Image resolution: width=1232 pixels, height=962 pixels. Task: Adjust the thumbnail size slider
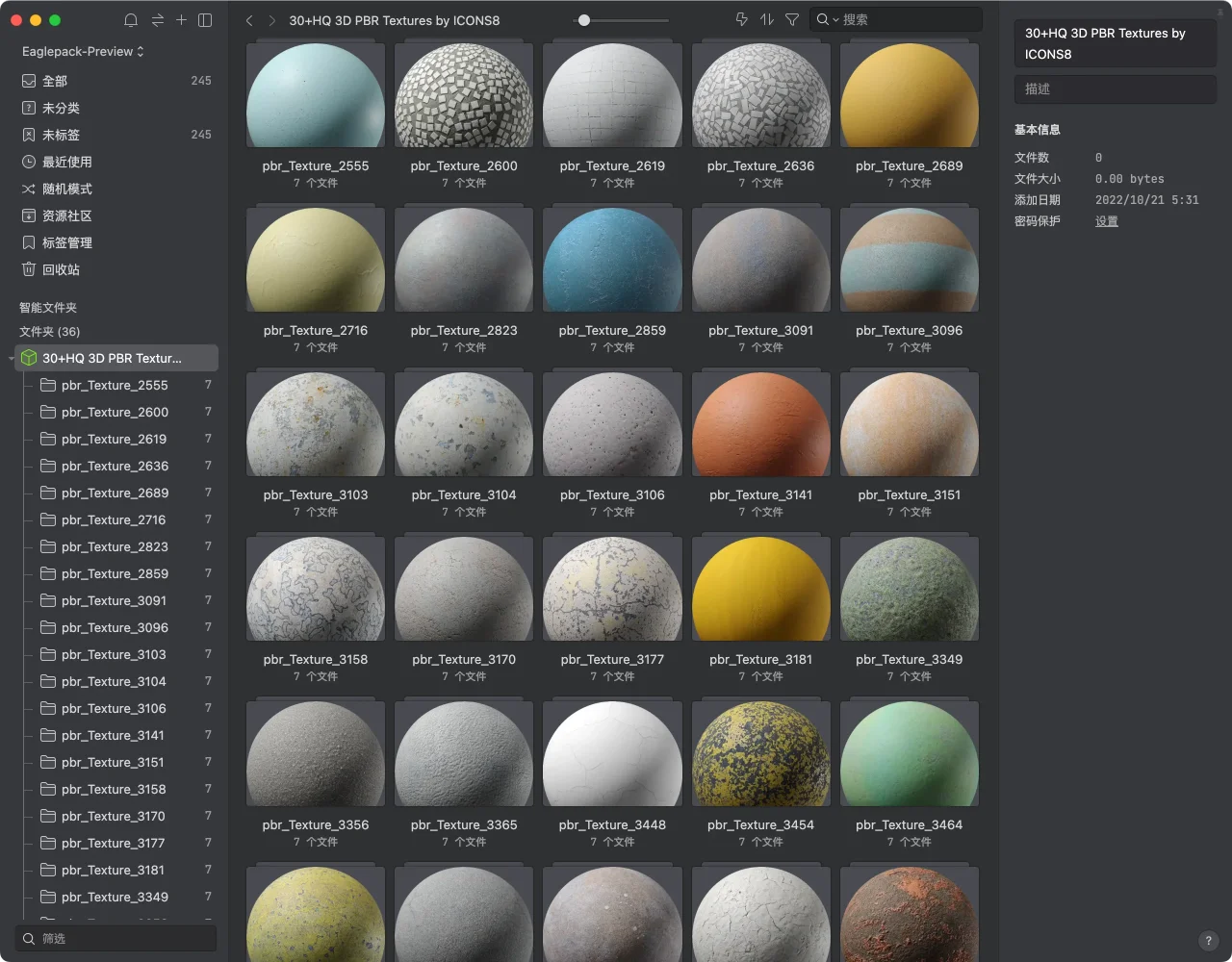[584, 20]
